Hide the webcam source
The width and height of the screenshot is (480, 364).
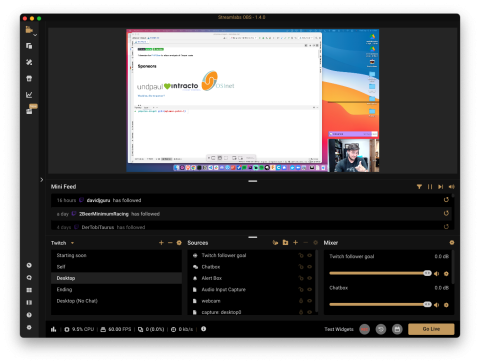(309, 301)
